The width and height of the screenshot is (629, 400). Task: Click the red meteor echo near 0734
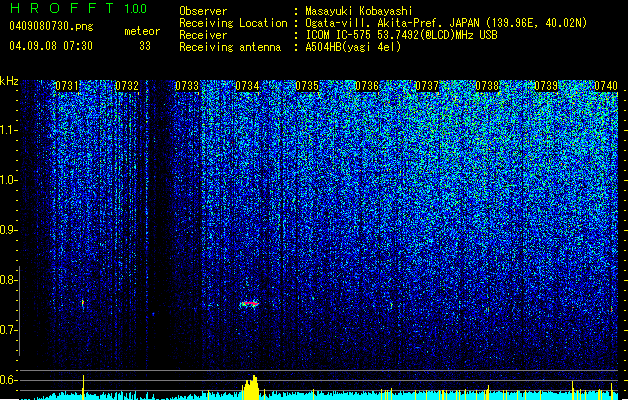pyautogui.click(x=249, y=304)
